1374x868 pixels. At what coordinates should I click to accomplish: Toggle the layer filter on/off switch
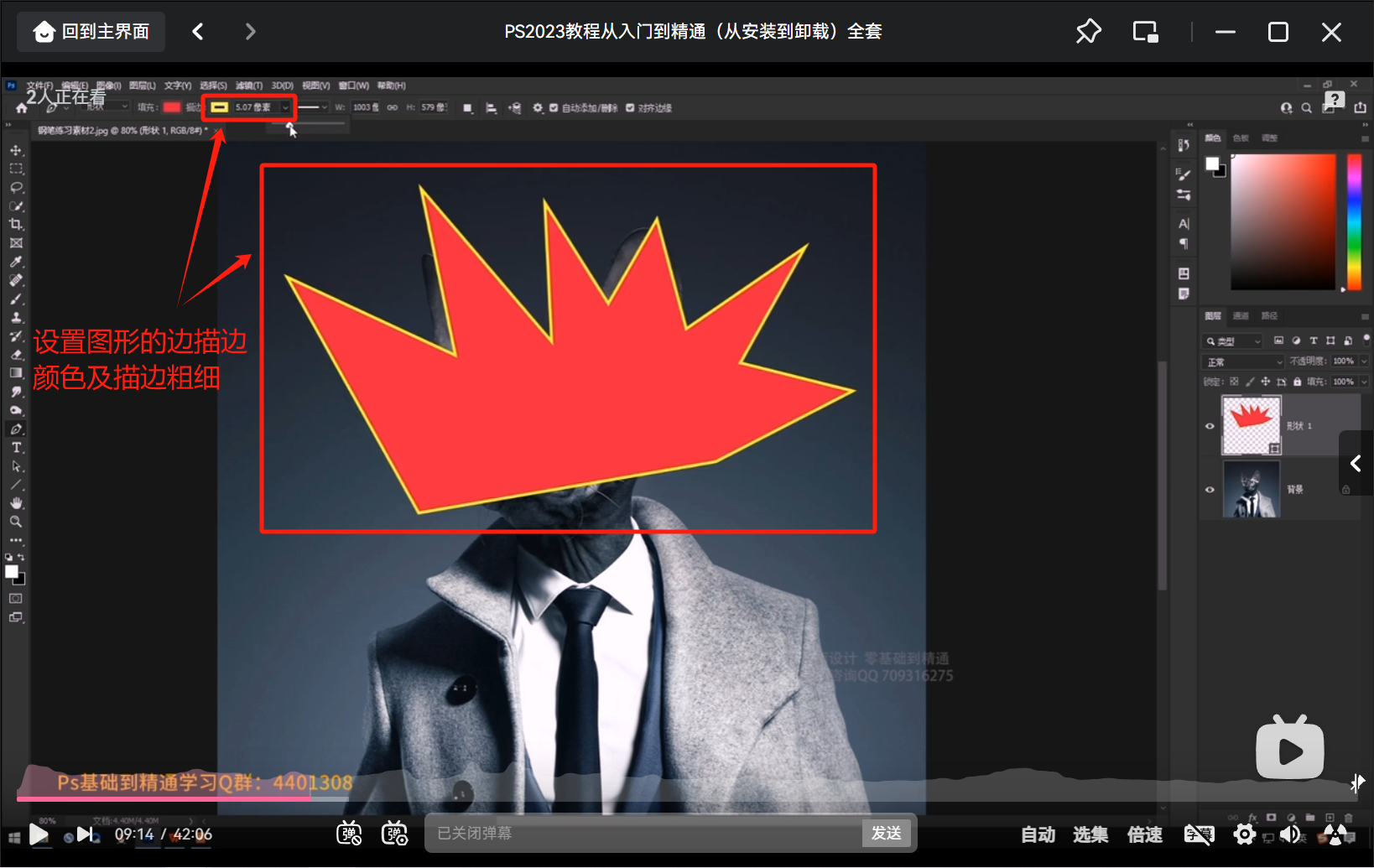coord(1366,339)
